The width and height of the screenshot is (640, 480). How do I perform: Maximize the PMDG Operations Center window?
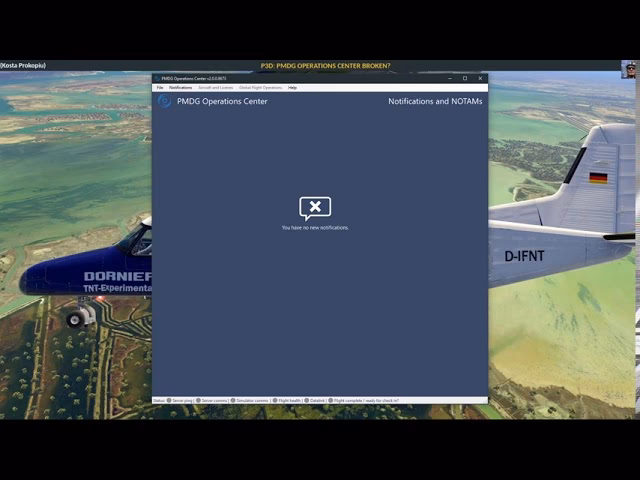465,78
